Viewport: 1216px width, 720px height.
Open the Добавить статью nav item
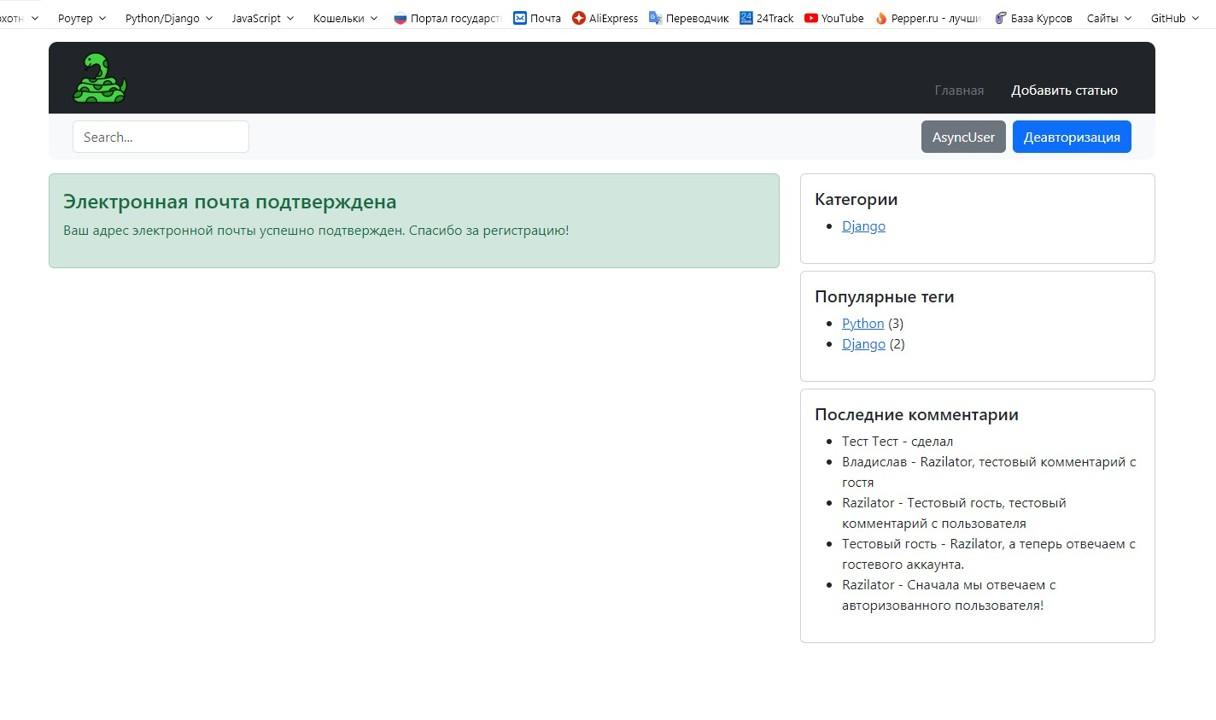[x=1064, y=90]
